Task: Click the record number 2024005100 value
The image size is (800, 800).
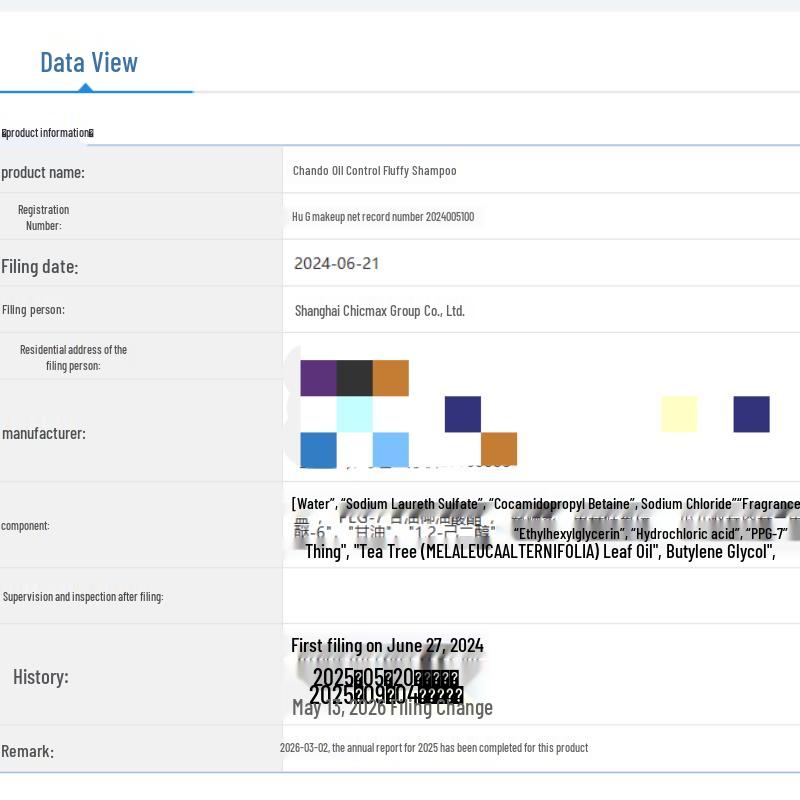Action: click(383, 217)
